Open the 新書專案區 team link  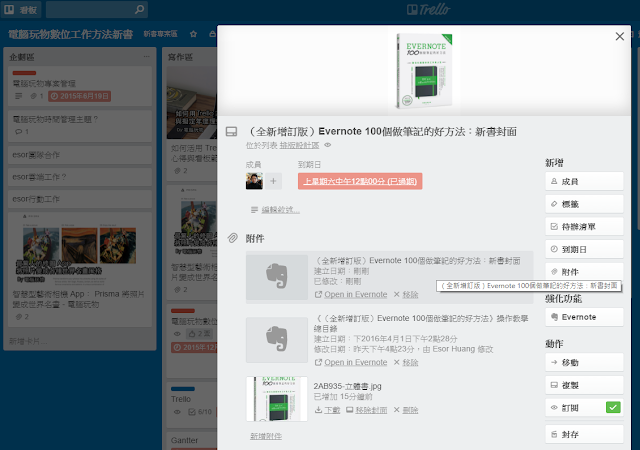click(x=160, y=34)
